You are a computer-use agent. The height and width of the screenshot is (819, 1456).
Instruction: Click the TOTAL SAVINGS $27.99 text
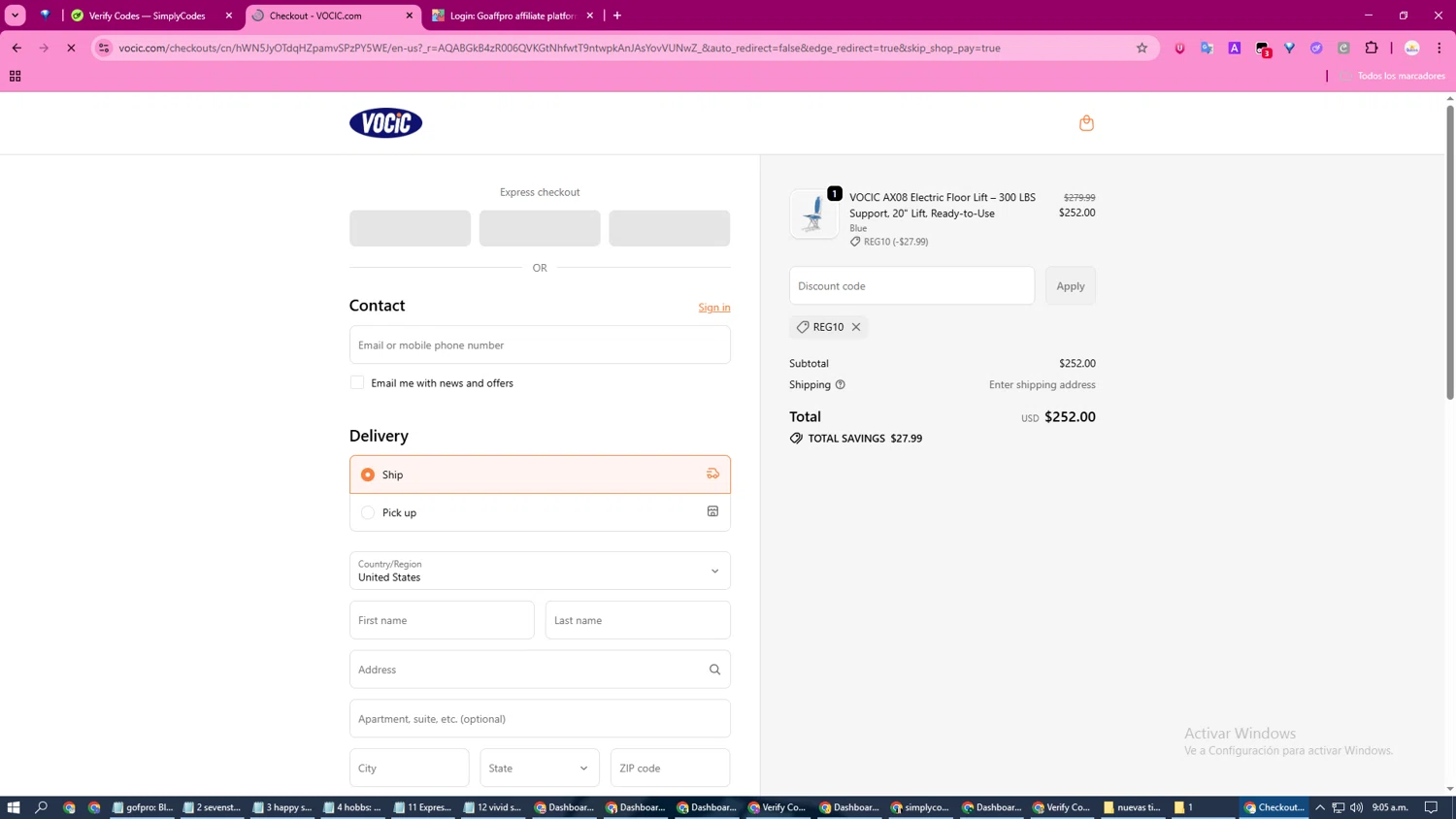tap(865, 439)
